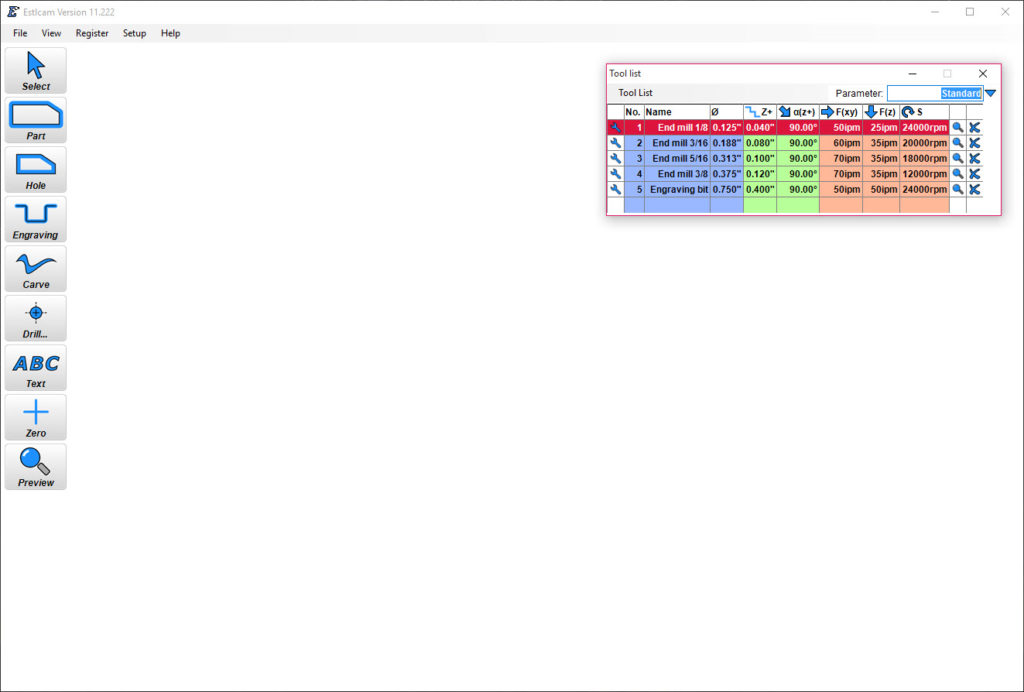1024x692 pixels.
Task: Activate the Select arrow tool
Action: (35, 71)
